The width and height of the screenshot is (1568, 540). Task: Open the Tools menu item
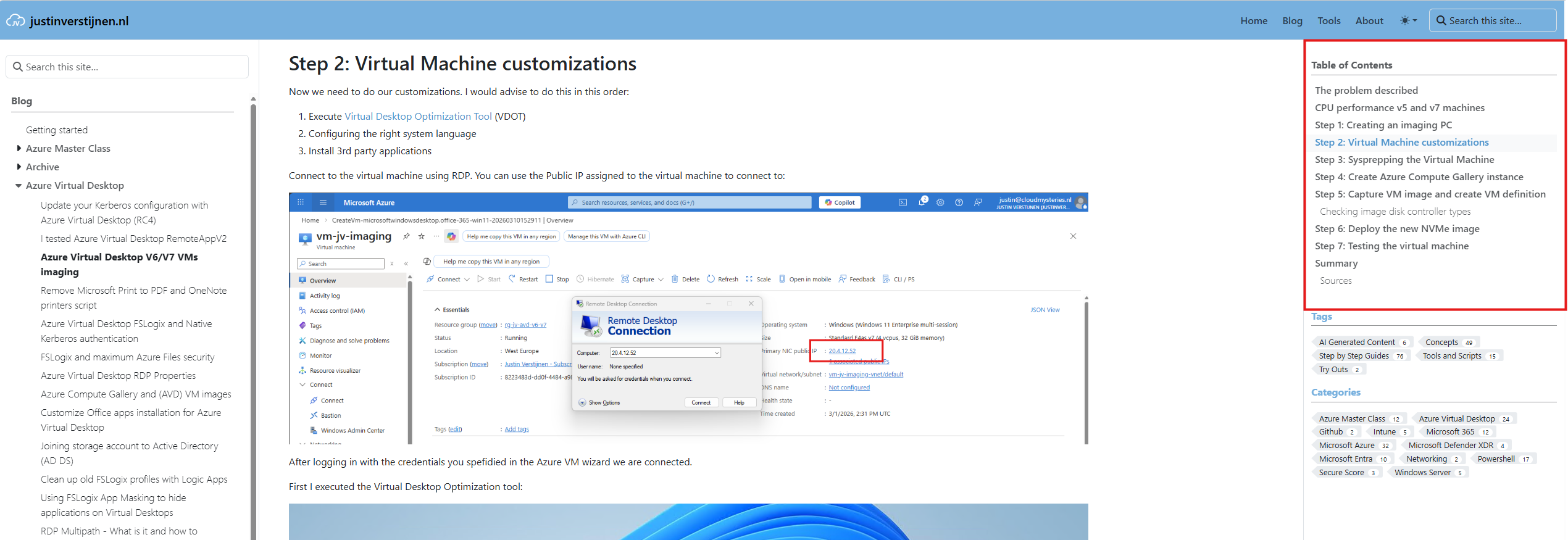(x=1328, y=20)
